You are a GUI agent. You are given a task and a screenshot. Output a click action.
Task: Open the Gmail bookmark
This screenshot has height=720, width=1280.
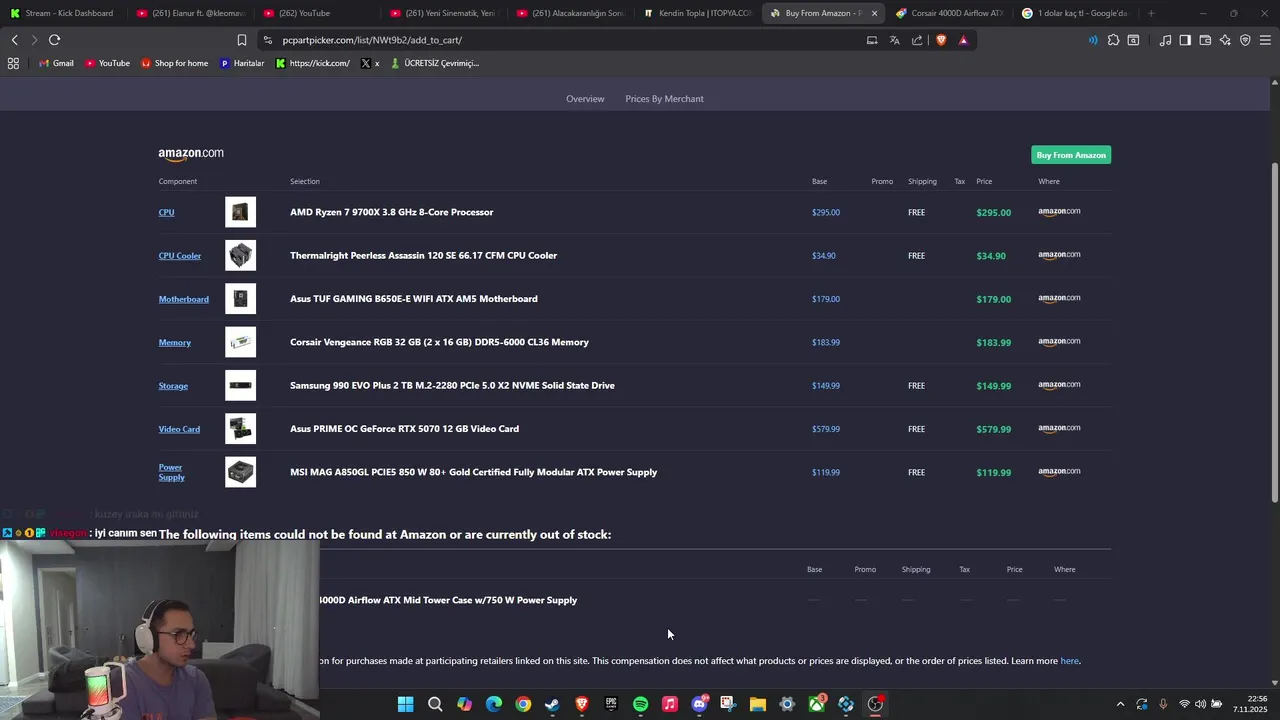point(56,63)
